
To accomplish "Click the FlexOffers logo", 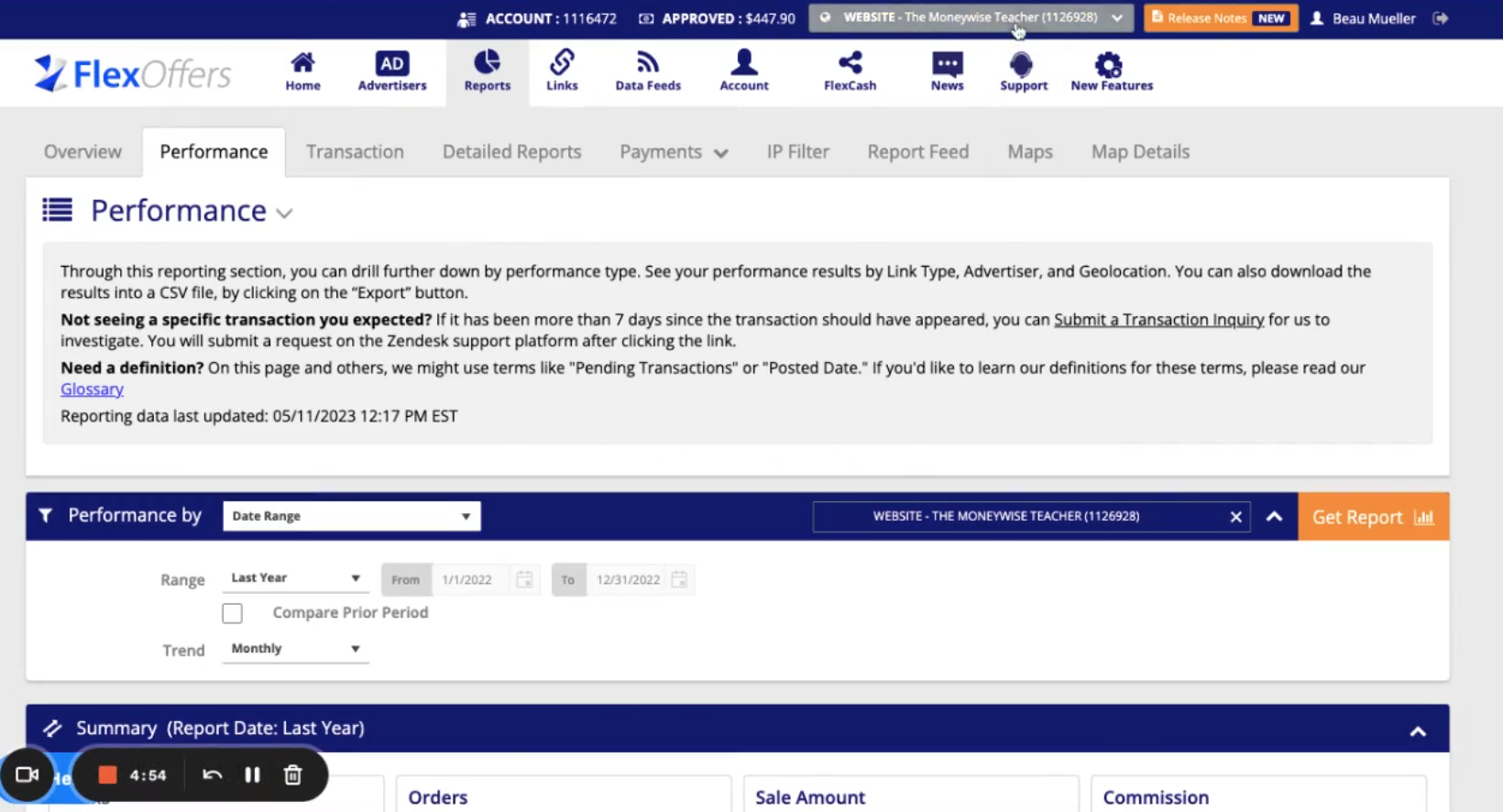I will (x=133, y=73).
